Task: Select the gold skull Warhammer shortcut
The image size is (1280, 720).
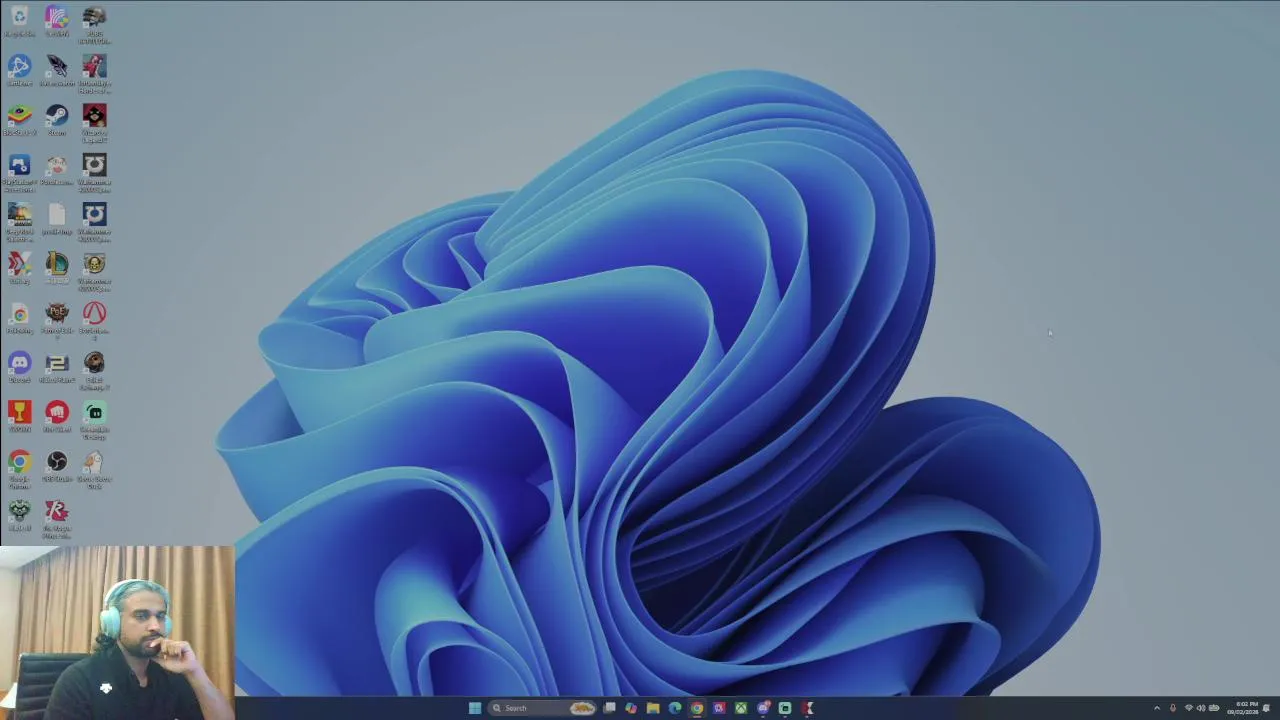Action: pos(94,271)
